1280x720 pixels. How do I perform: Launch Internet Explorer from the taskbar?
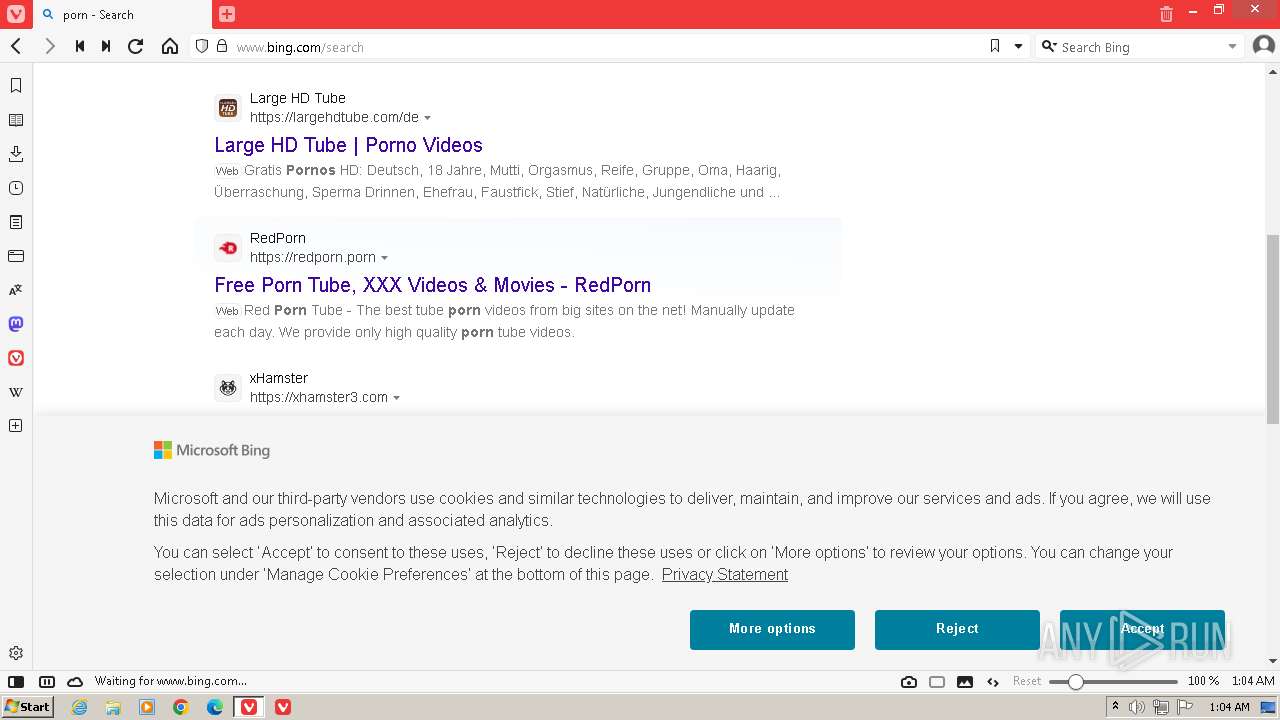click(x=80, y=707)
